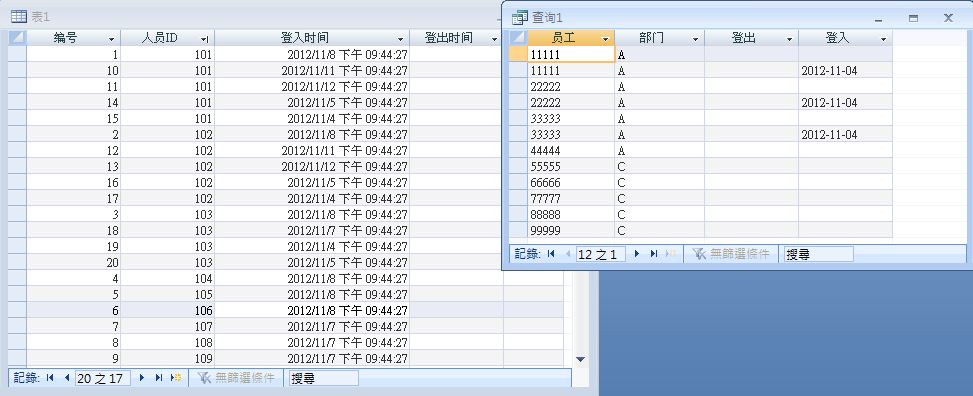This screenshot has width=973, height=396.
Task: Select all rows in 查询1 corner box
Action: coord(518,38)
